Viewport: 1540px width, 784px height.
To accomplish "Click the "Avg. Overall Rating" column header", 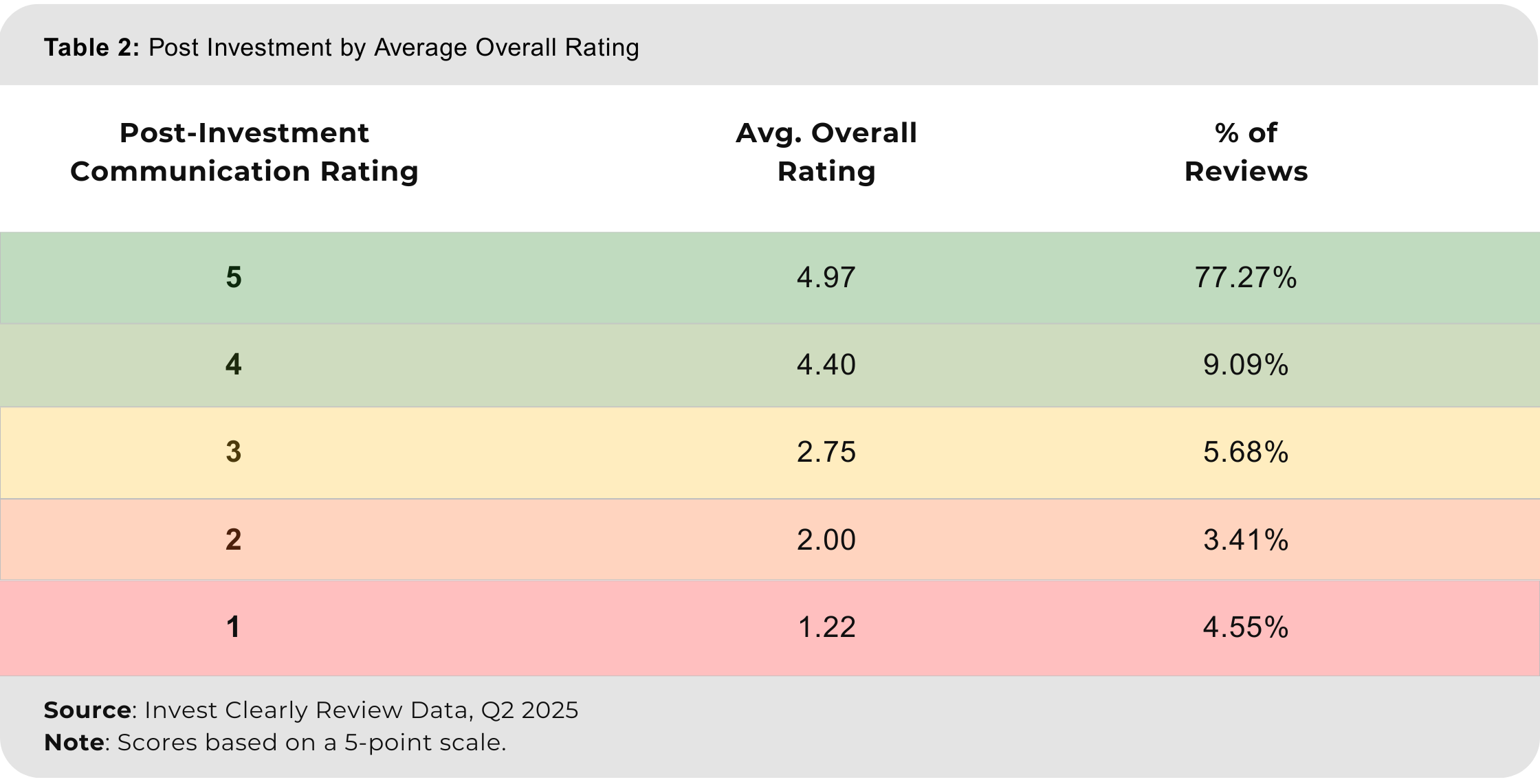I will [826, 152].
